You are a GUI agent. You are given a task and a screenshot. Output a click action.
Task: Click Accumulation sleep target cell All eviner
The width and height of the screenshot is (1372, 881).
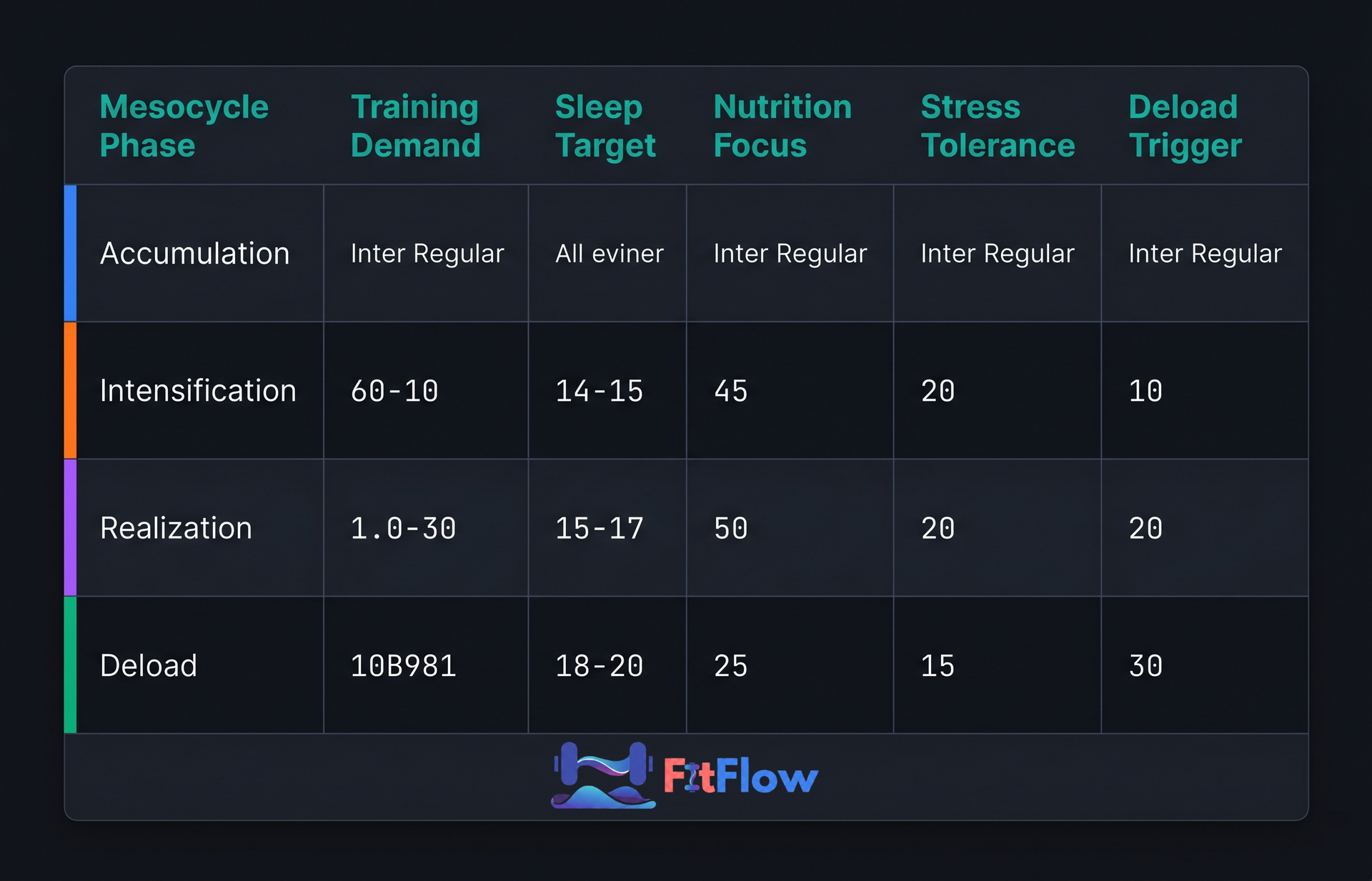(609, 254)
